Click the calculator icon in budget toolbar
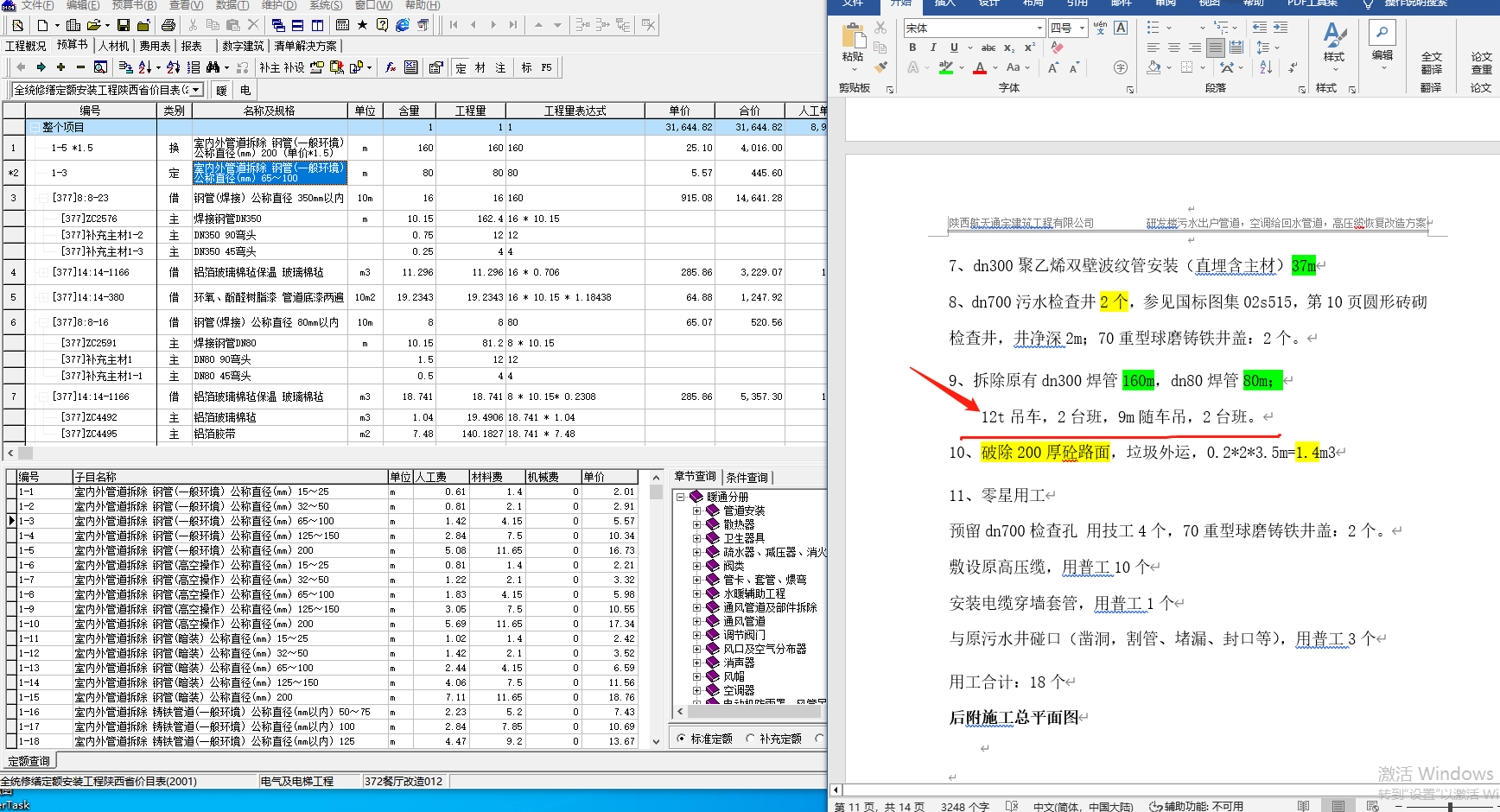This screenshot has height=812, width=1500. click(x=342, y=25)
